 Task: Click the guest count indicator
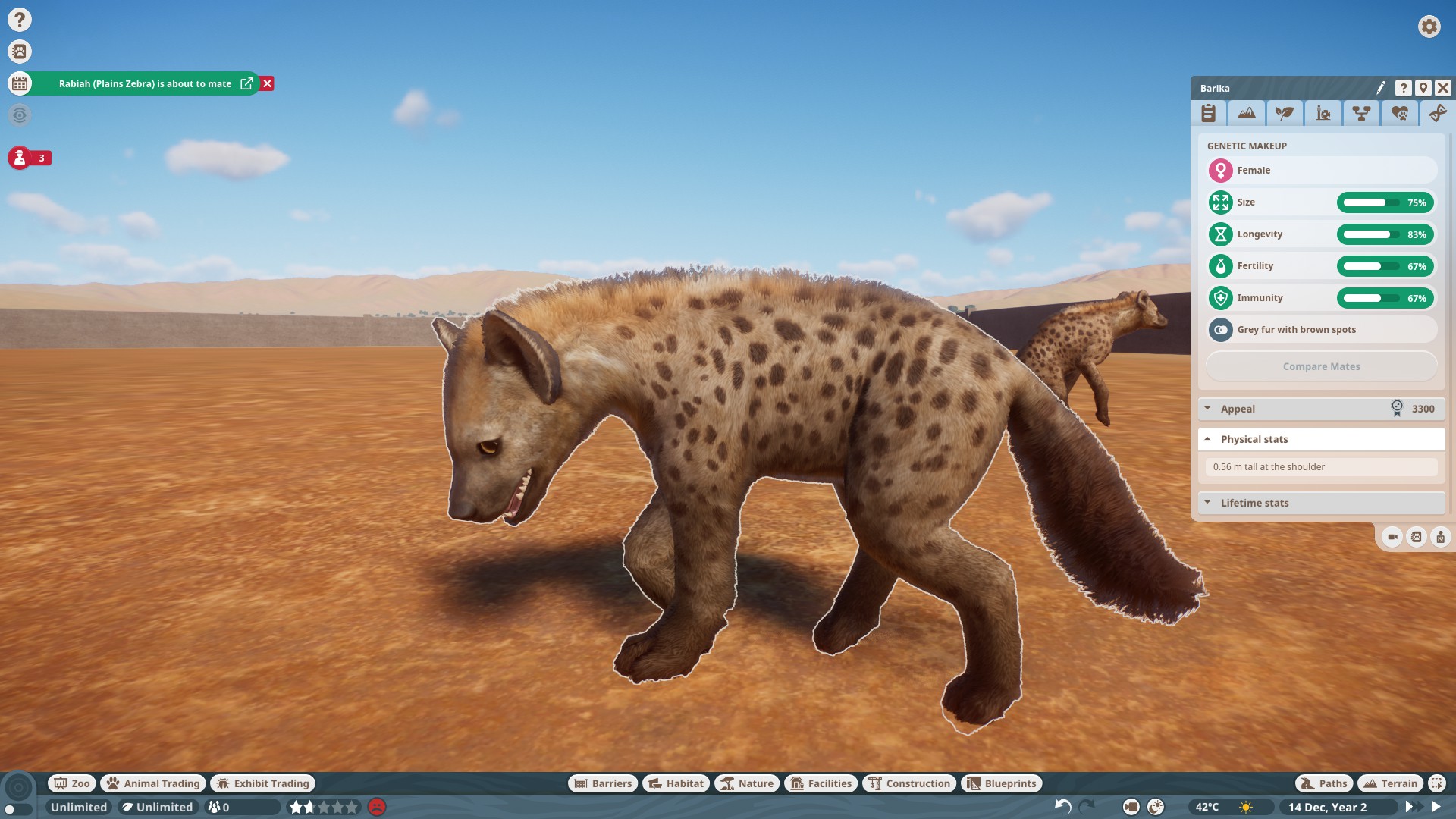coord(243,808)
